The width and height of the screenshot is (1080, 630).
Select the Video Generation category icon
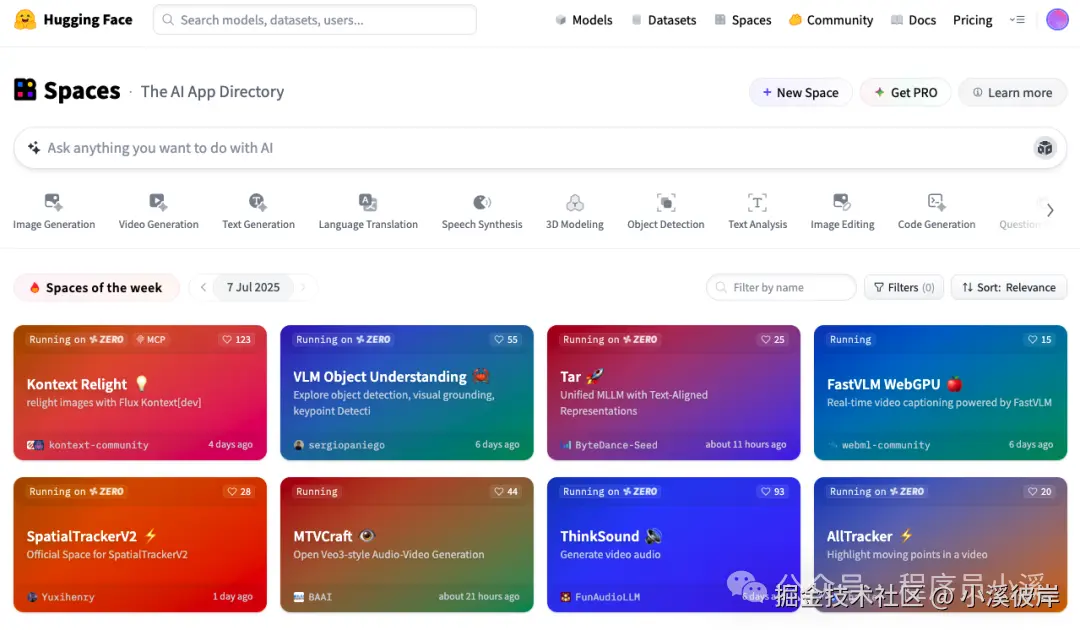158,202
